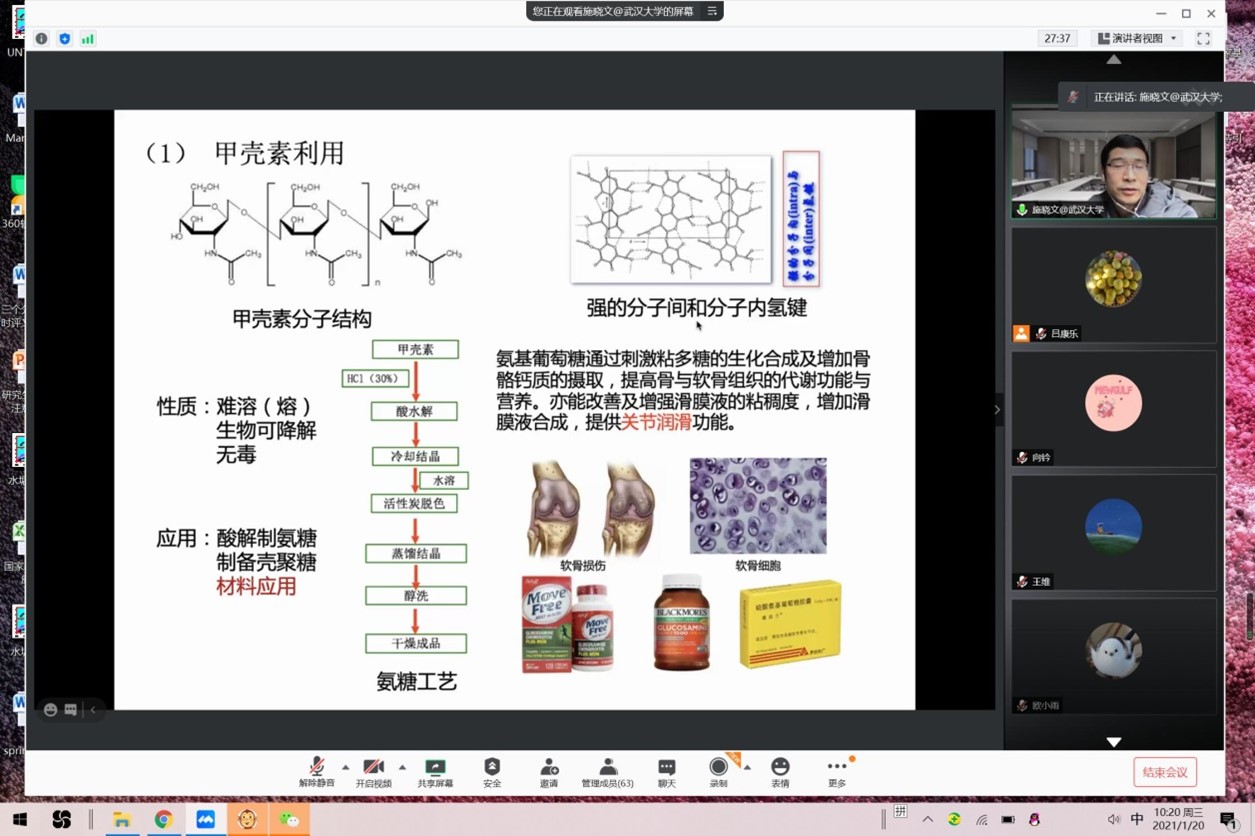Start screen sharing via 共享屏幕
The image size is (1255, 836).
click(435, 772)
